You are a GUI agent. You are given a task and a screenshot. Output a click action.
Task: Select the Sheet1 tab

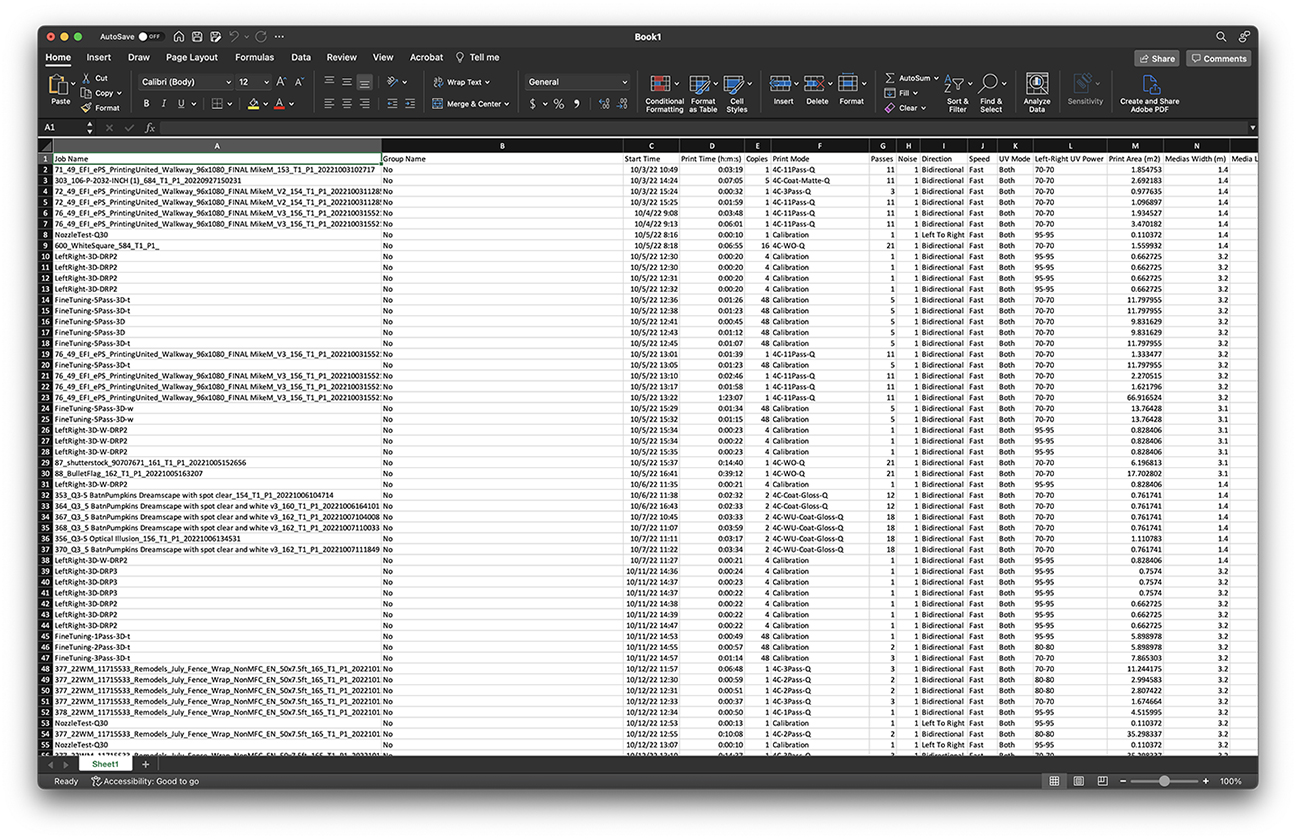tap(105, 764)
